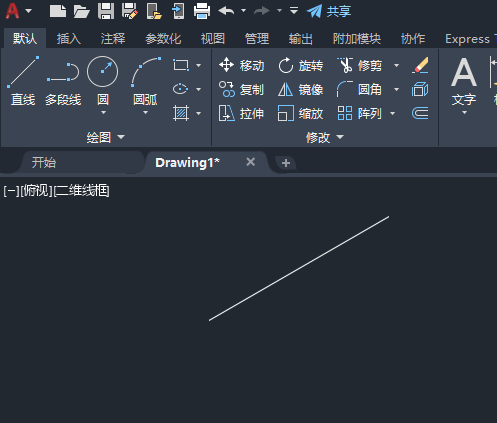Click the 阵列 array tool

359,114
